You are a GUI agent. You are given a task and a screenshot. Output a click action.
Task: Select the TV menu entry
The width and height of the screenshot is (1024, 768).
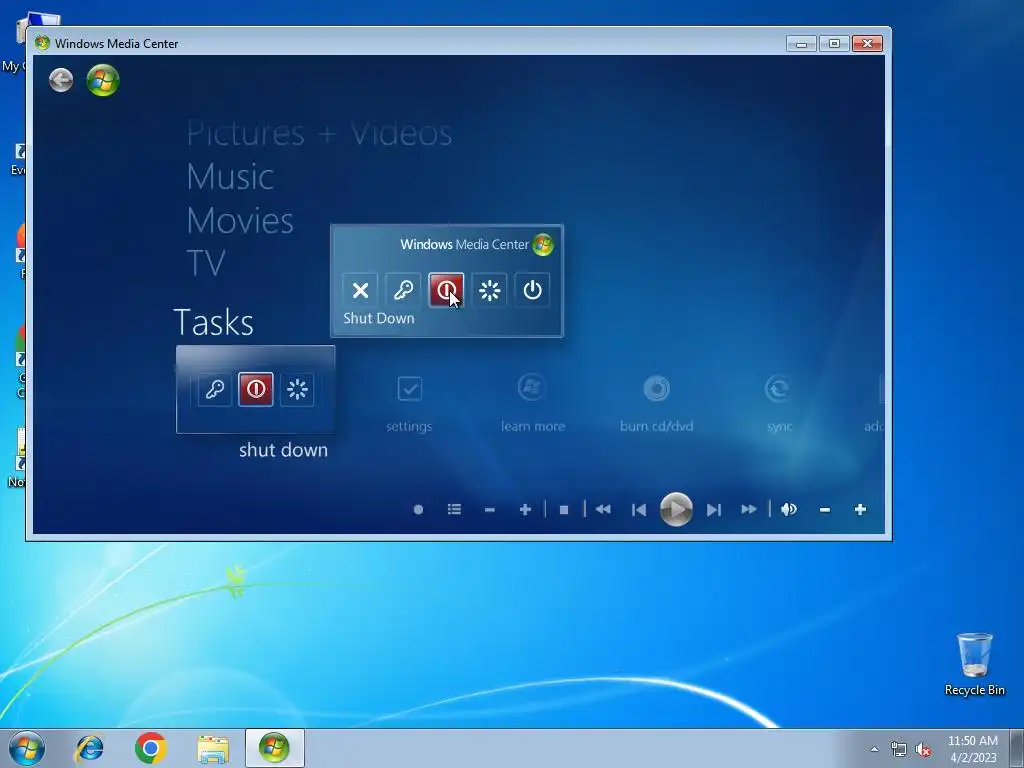206,264
